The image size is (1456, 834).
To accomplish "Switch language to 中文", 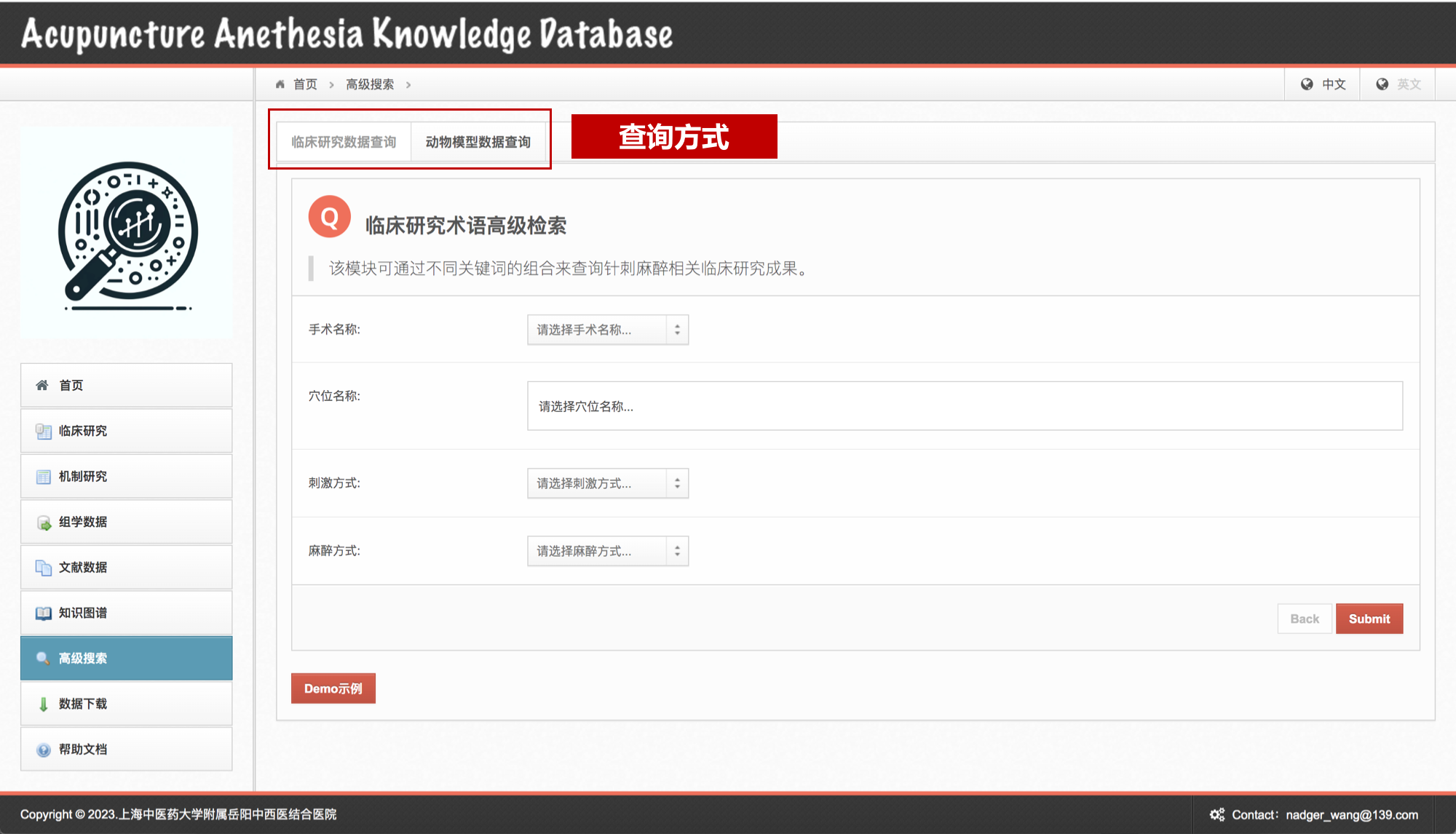I will [1324, 84].
